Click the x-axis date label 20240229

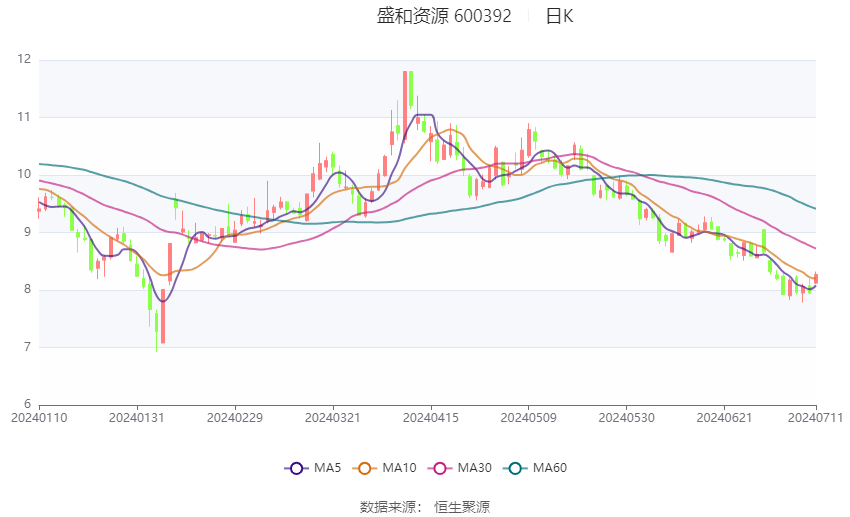click(235, 418)
